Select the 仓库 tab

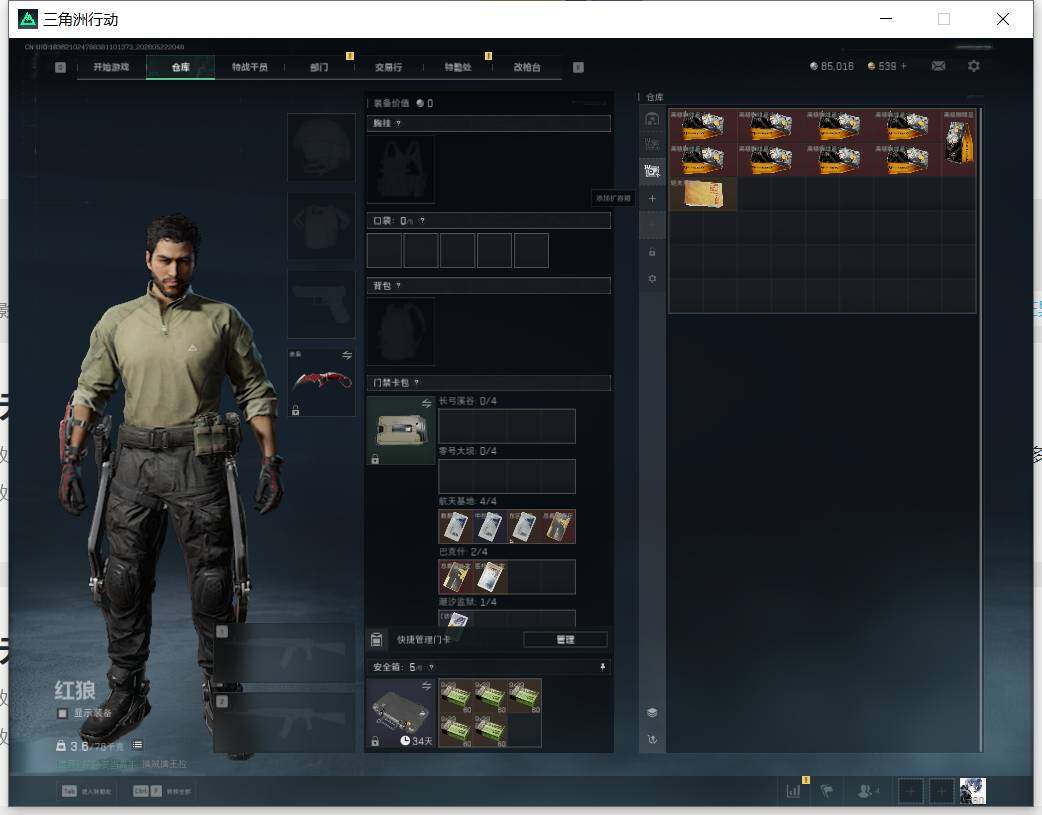(x=181, y=67)
